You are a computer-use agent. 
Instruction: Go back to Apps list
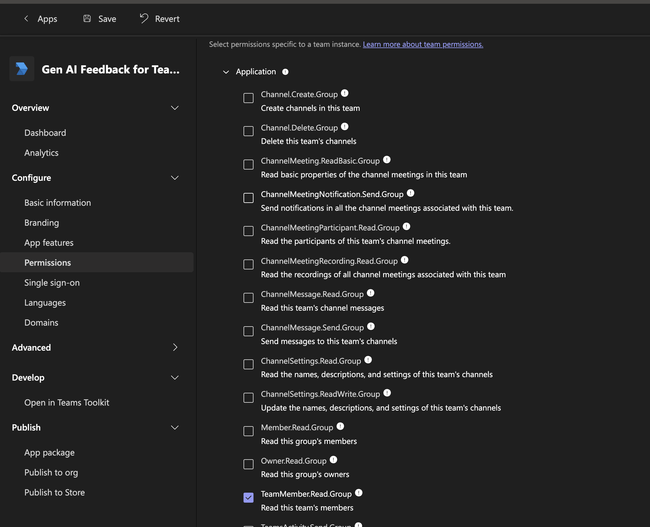39,19
